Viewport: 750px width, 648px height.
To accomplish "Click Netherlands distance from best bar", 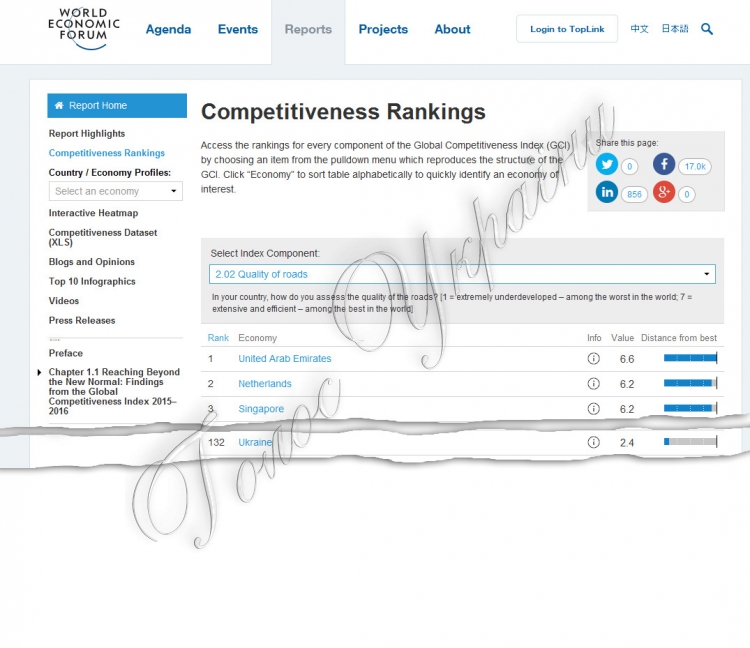I will click(691, 383).
